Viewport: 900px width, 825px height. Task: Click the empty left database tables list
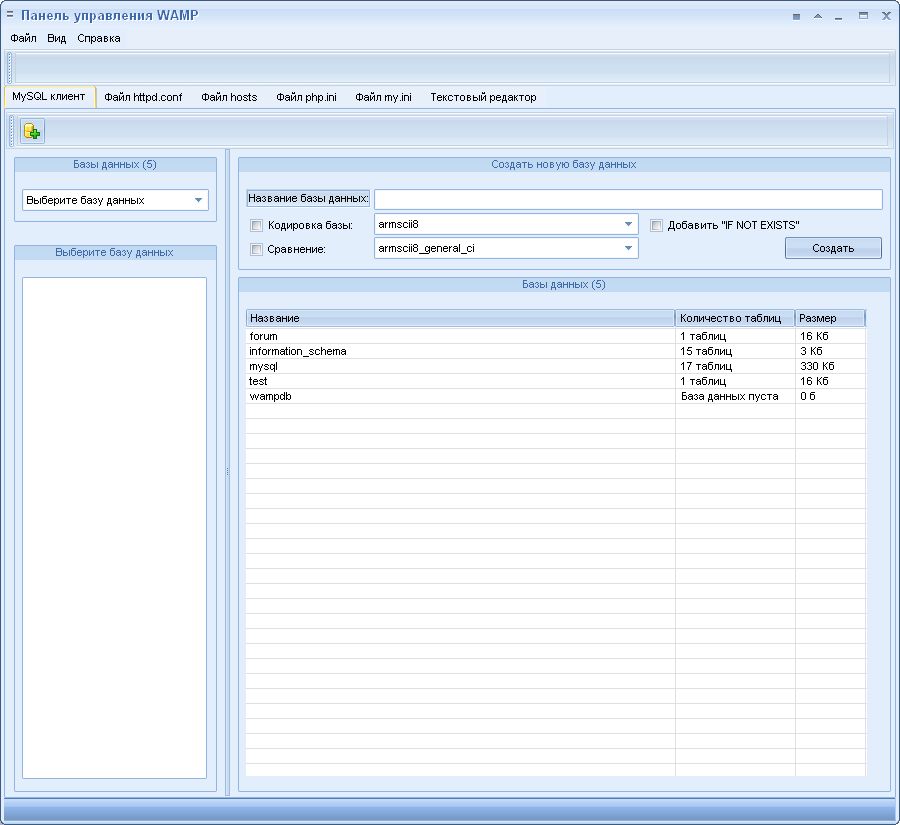[x=114, y=528]
